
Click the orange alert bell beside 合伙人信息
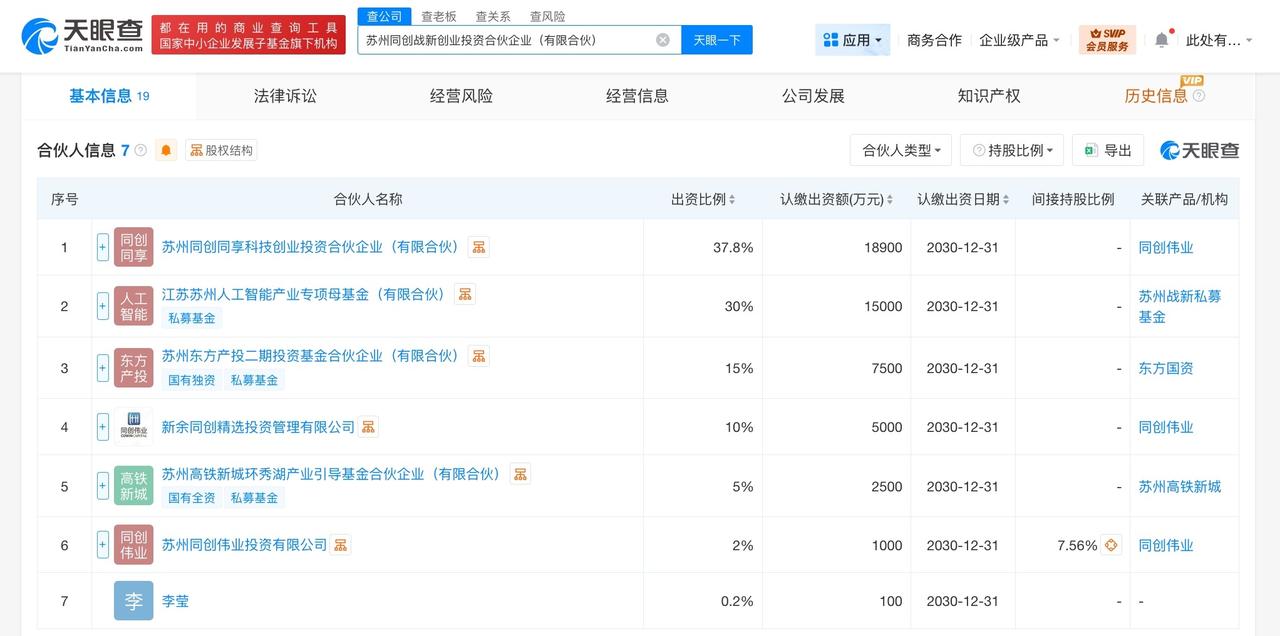tap(166, 150)
